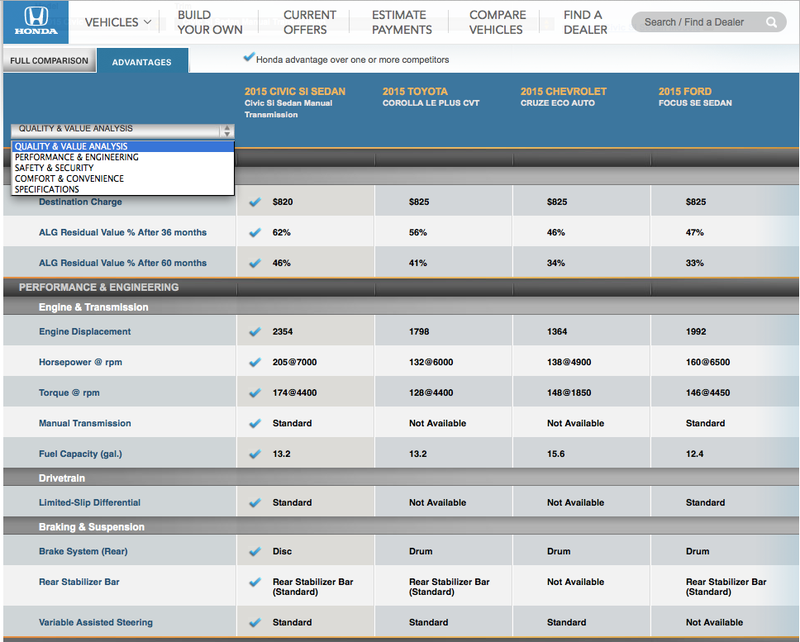Image resolution: width=800 pixels, height=642 pixels.
Task: Click the Toyota 56% residual value cell
Action: 417,232
